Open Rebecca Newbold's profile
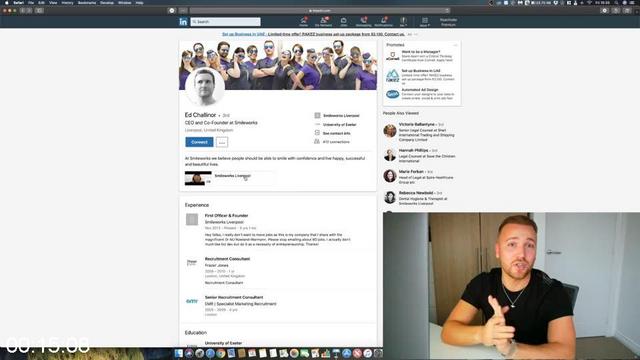Image resolution: width=640 pixels, height=360 pixels. 416,193
